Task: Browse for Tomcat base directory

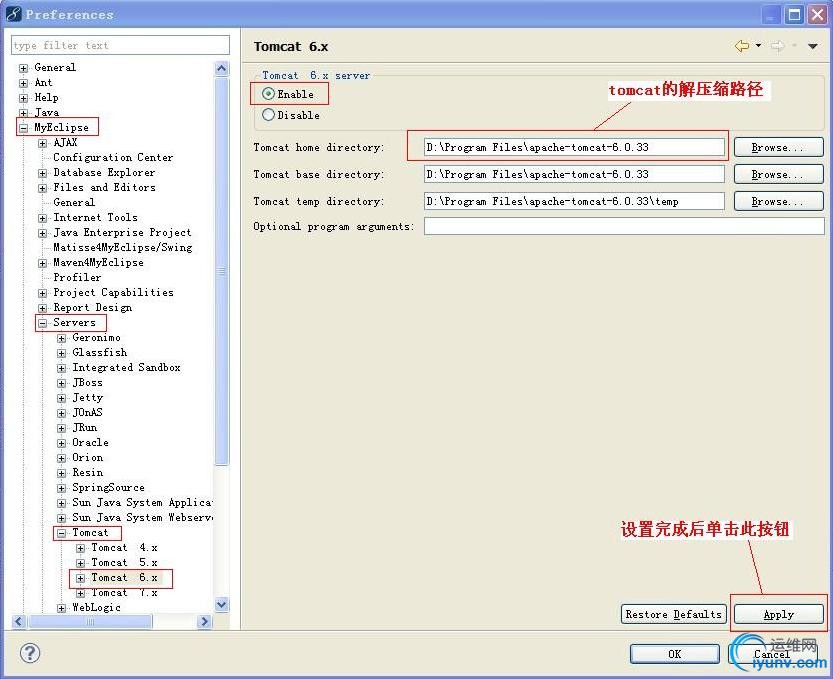Action: [x=778, y=174]
